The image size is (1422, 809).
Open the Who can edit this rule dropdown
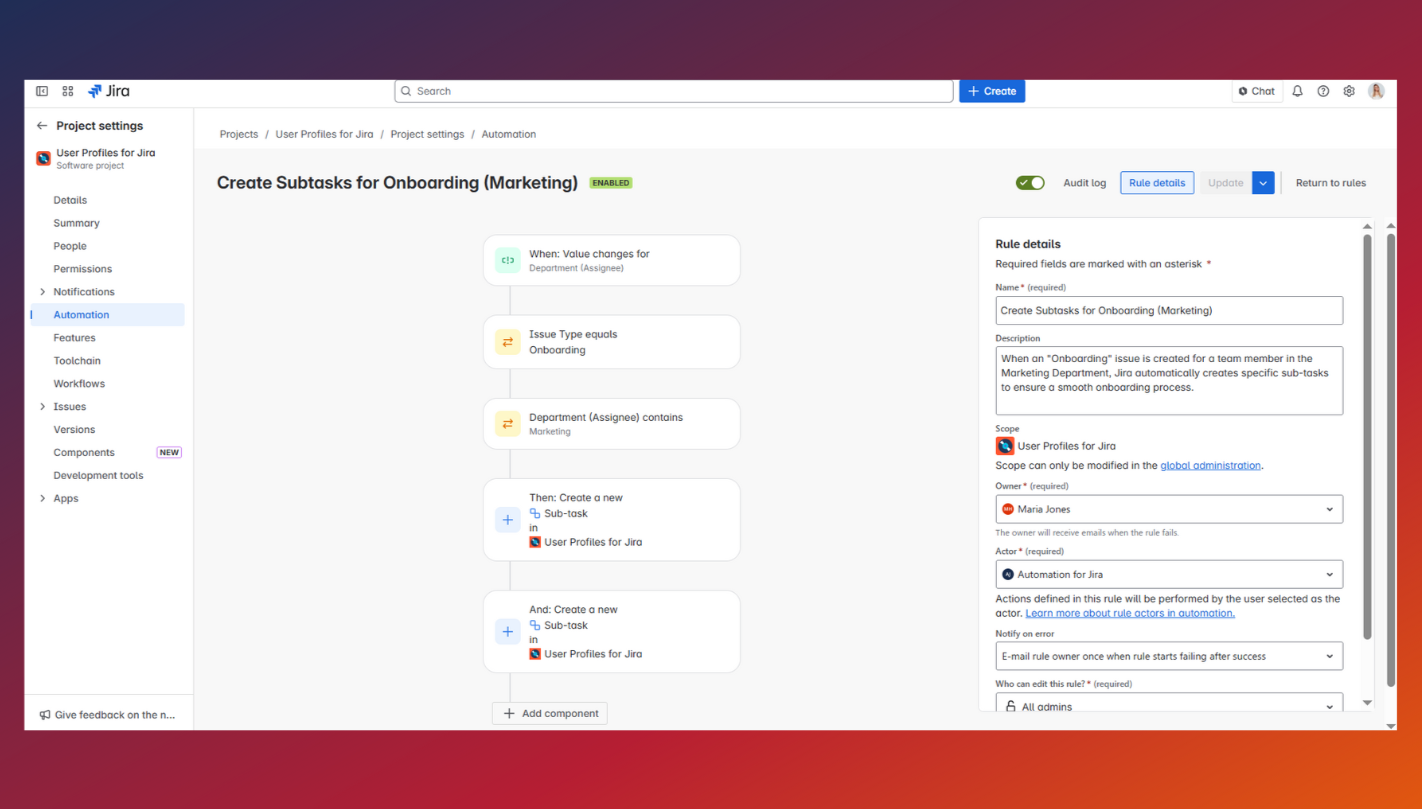[x=1169, y=704]
